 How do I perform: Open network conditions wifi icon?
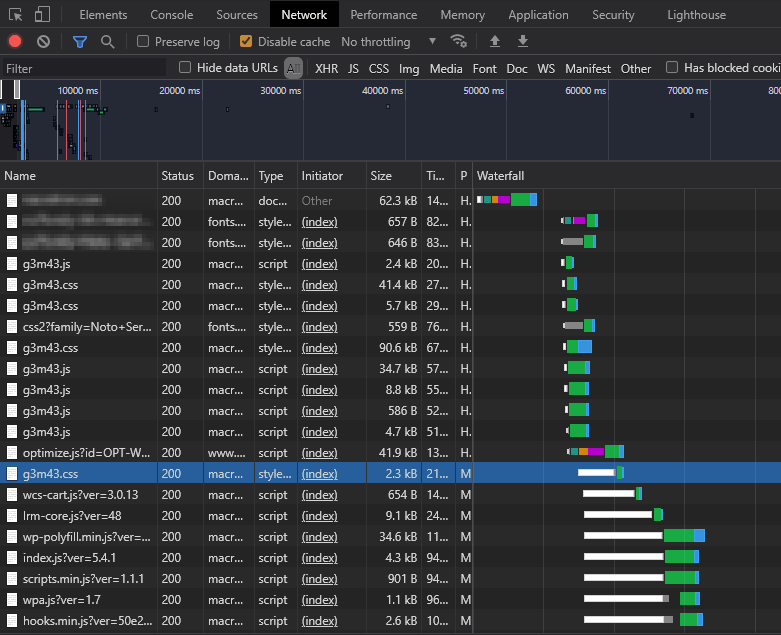(459, 42)
